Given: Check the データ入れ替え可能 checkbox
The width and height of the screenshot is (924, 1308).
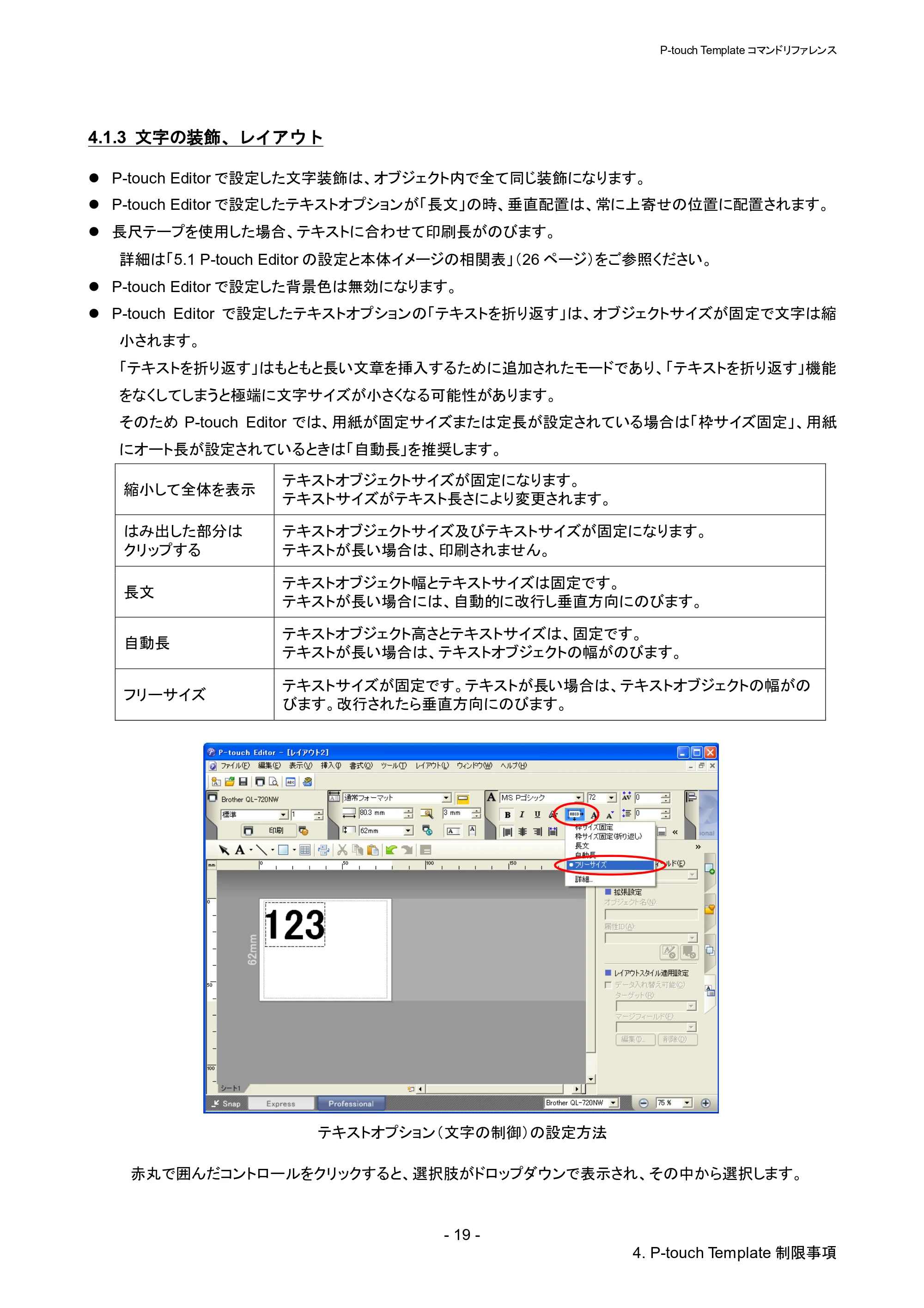Looking at the screenshot, I should pyautogui.click(x=608, y=984).
